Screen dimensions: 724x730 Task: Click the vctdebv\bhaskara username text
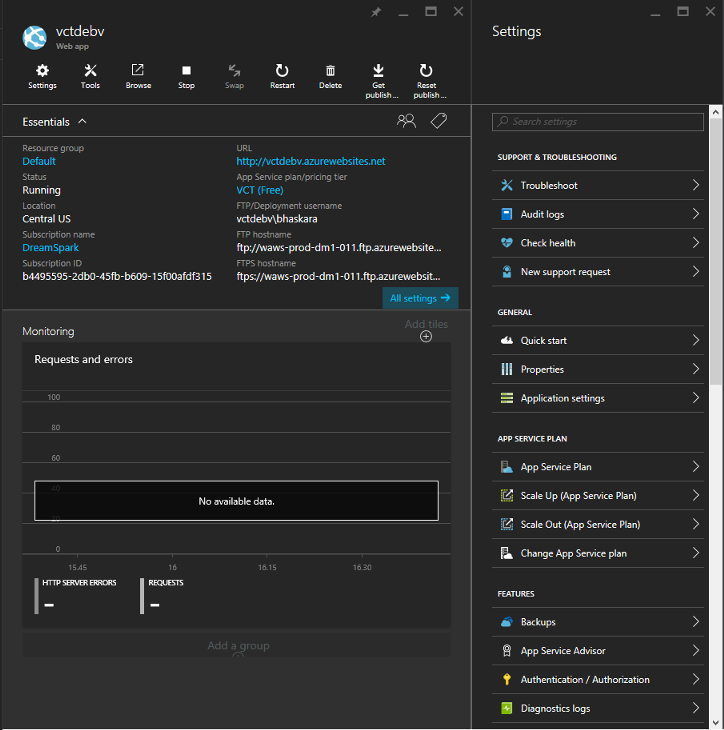point(277,219)
